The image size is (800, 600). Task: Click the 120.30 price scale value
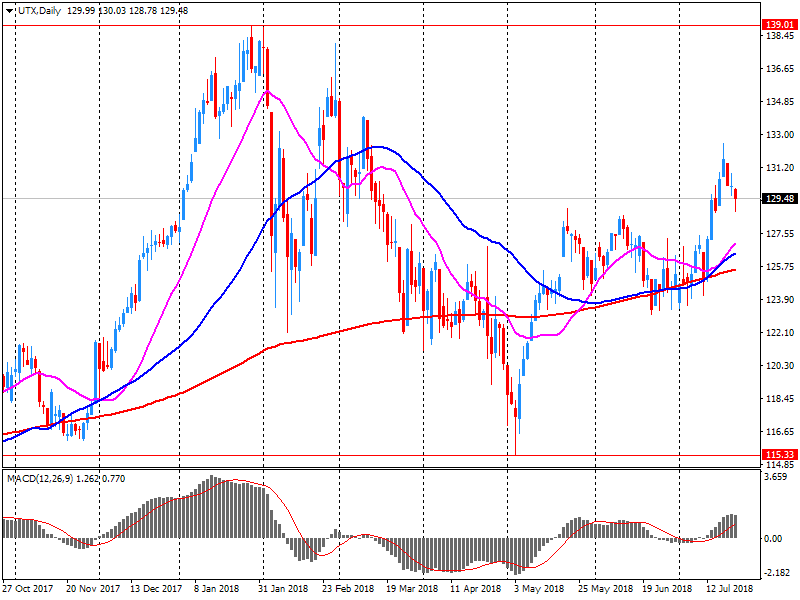tap(780, 365)
